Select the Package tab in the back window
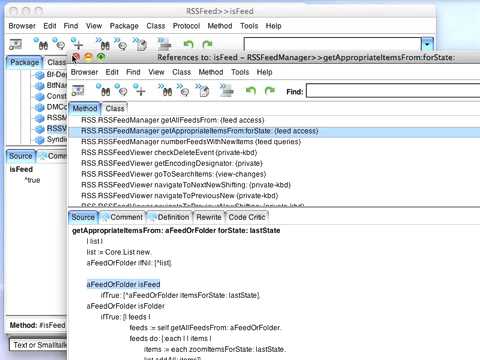 click(x=24, y=62)
